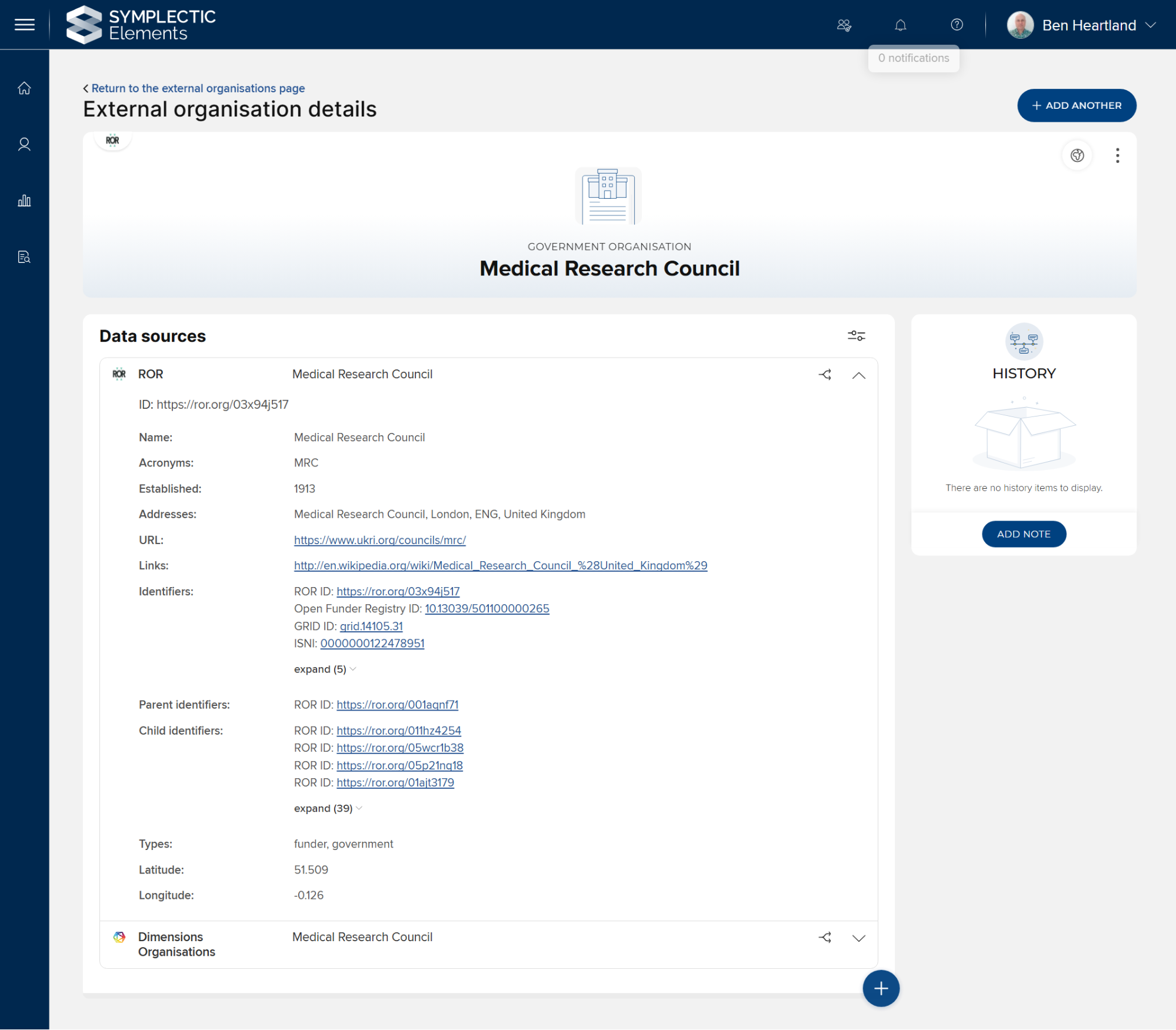Click the ADD ANOTHER button
This screenshot has height=1030, width=1176.
1076,105
